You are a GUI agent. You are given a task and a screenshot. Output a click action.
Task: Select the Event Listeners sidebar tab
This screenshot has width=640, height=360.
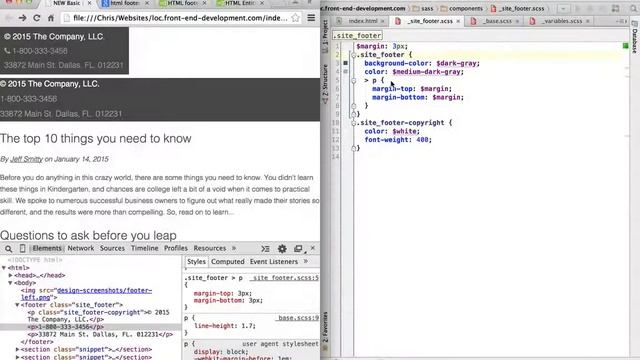click(x=274, y=262)
